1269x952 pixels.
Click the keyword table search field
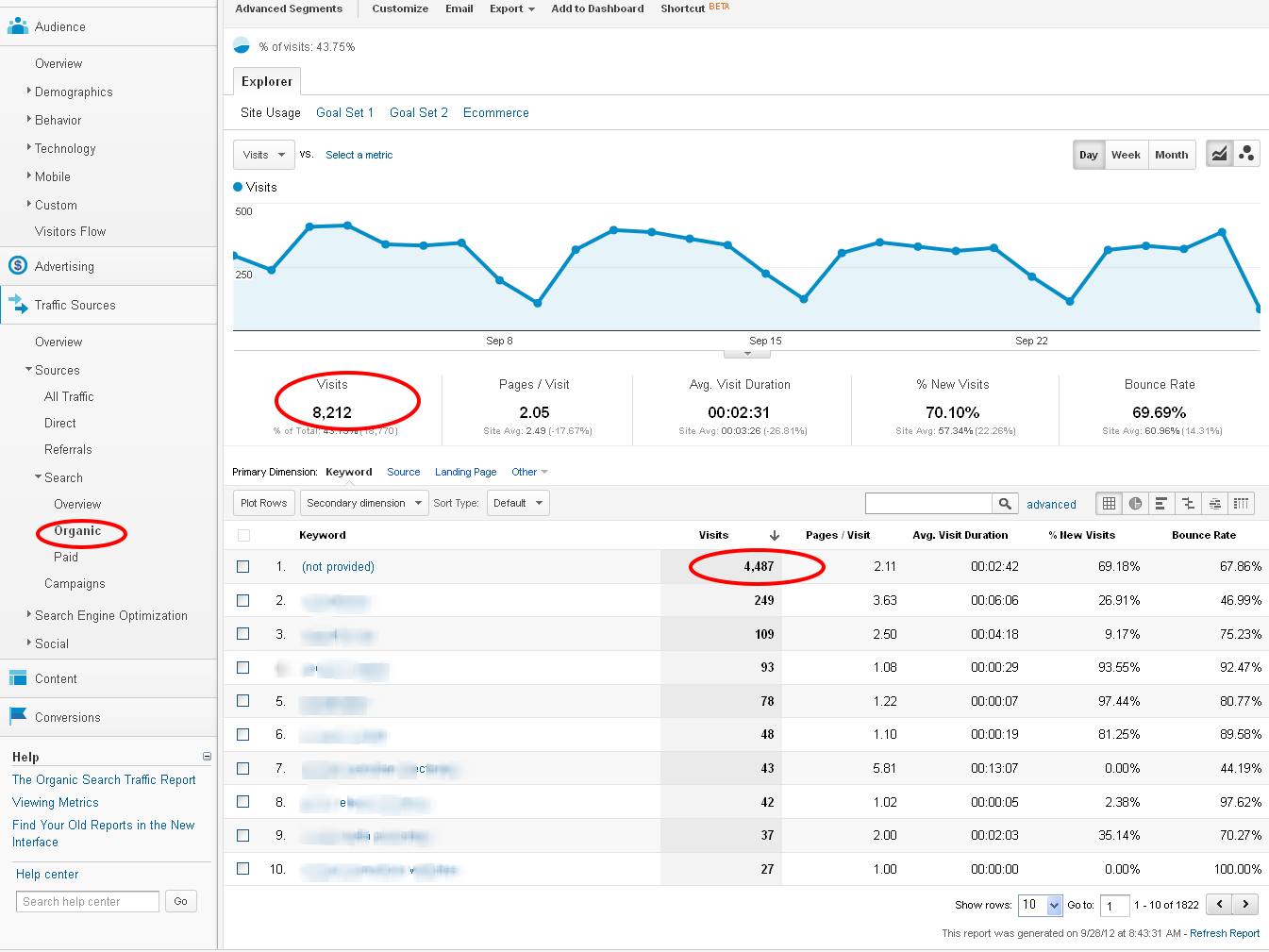coord(928,504)
